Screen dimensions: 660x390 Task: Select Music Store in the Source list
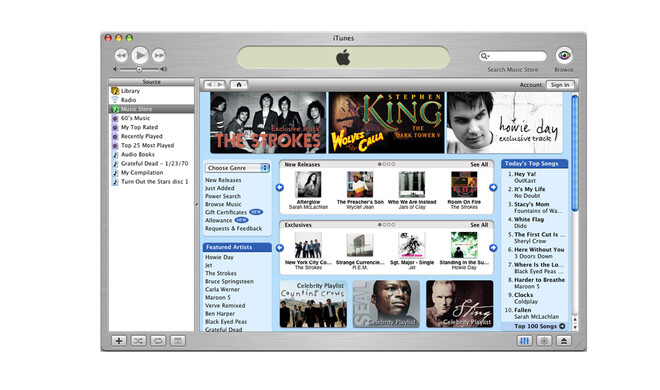(152, 109)
